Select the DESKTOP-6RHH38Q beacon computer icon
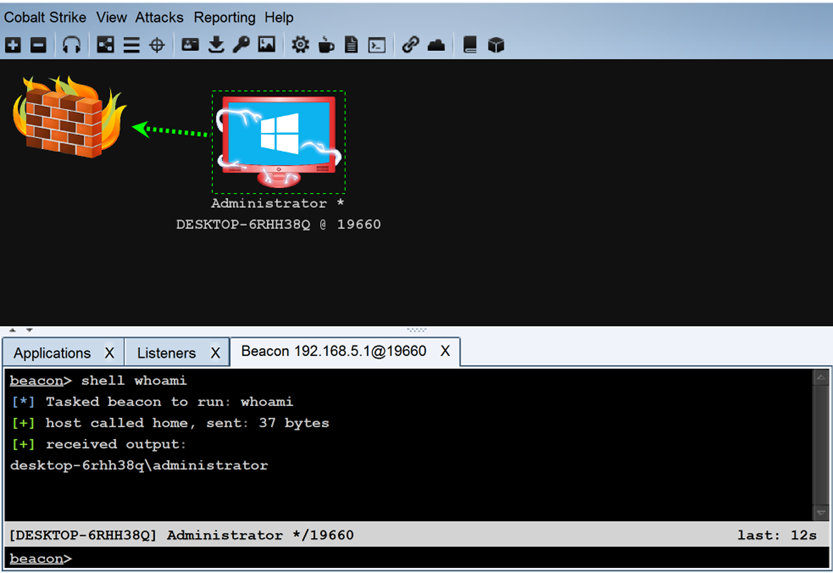This screenshot has width=833, height=573. (x=279, y=142)
